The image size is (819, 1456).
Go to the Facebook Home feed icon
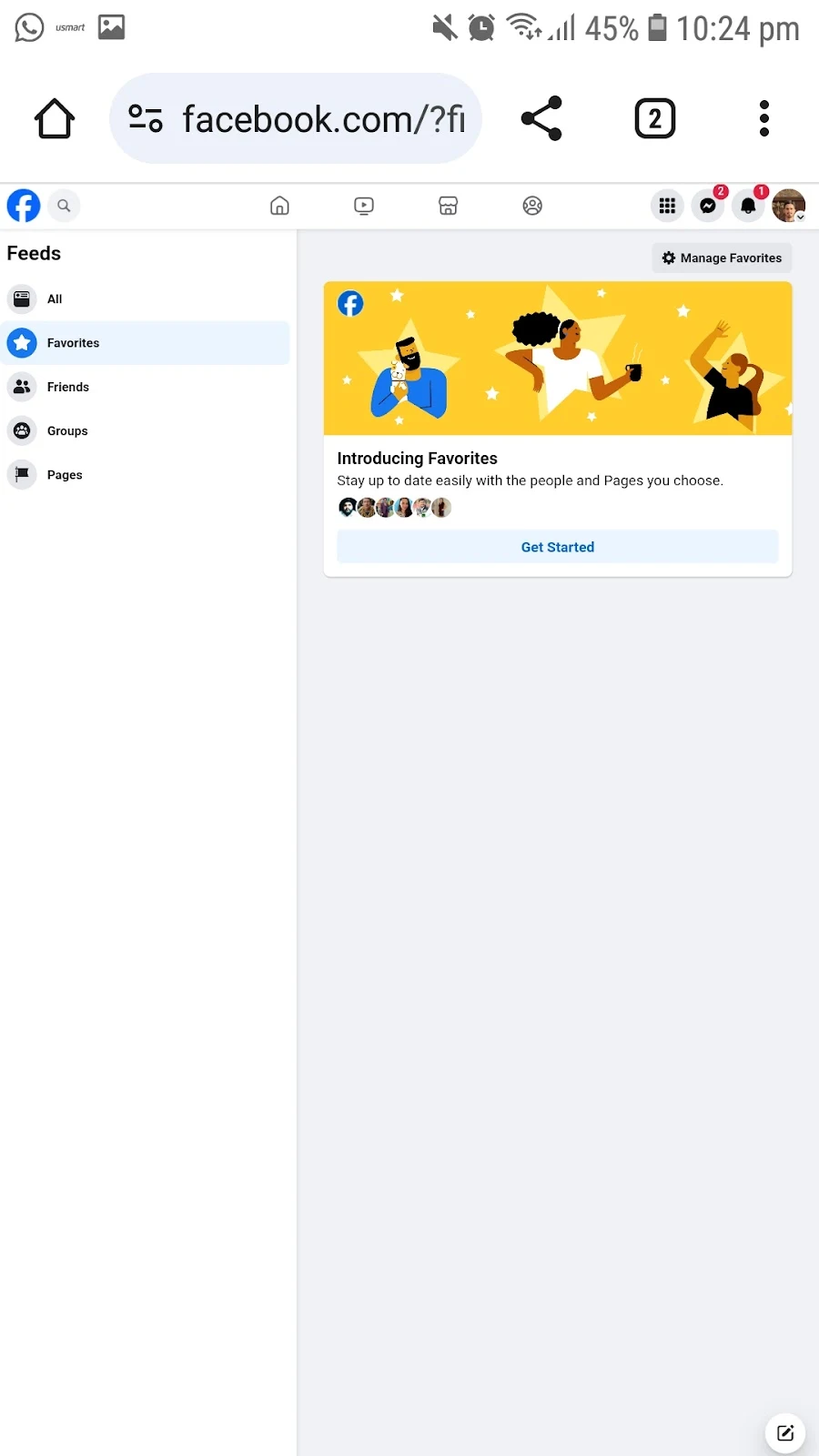(279, 206)
